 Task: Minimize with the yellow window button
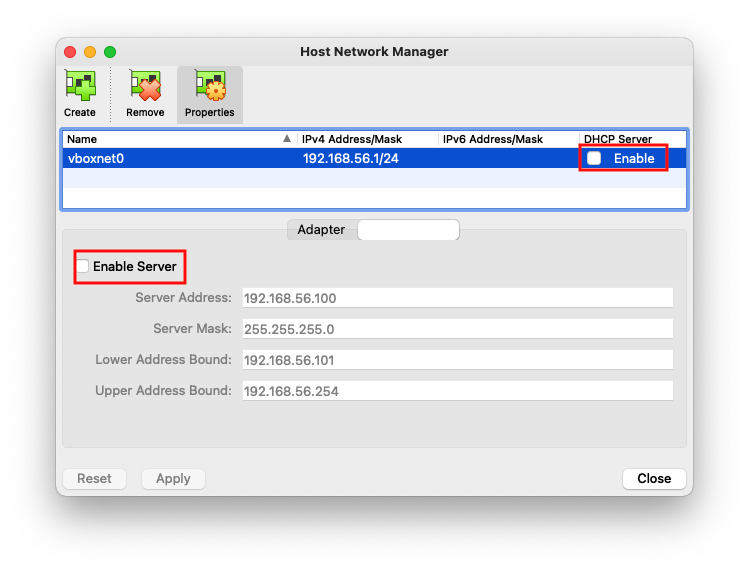[x=90, y=52]
